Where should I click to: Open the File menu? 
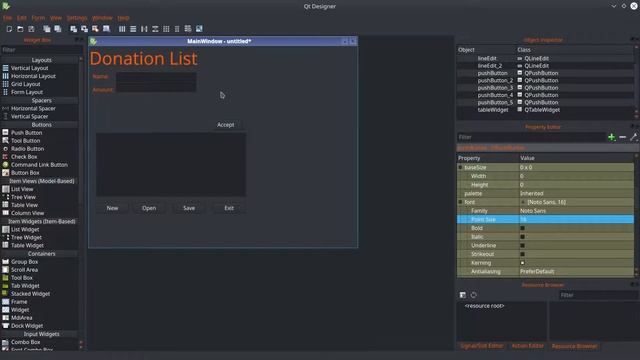click(x=7, y=18)
